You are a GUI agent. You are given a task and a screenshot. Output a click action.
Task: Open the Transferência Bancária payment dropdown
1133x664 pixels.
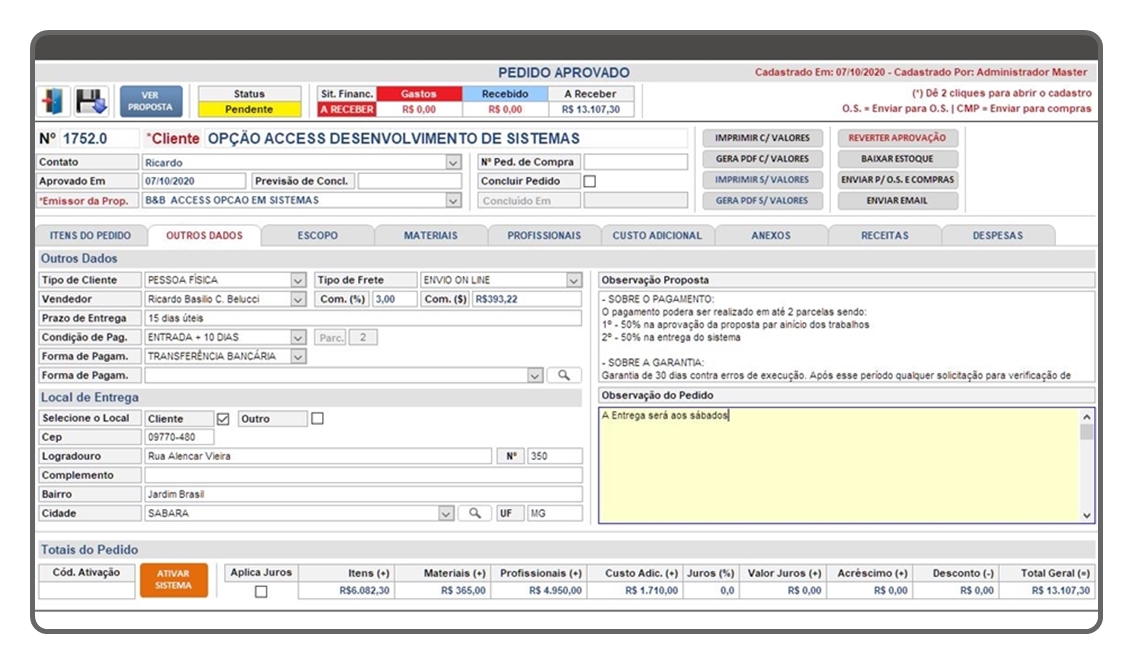click(x=298, y=356)
